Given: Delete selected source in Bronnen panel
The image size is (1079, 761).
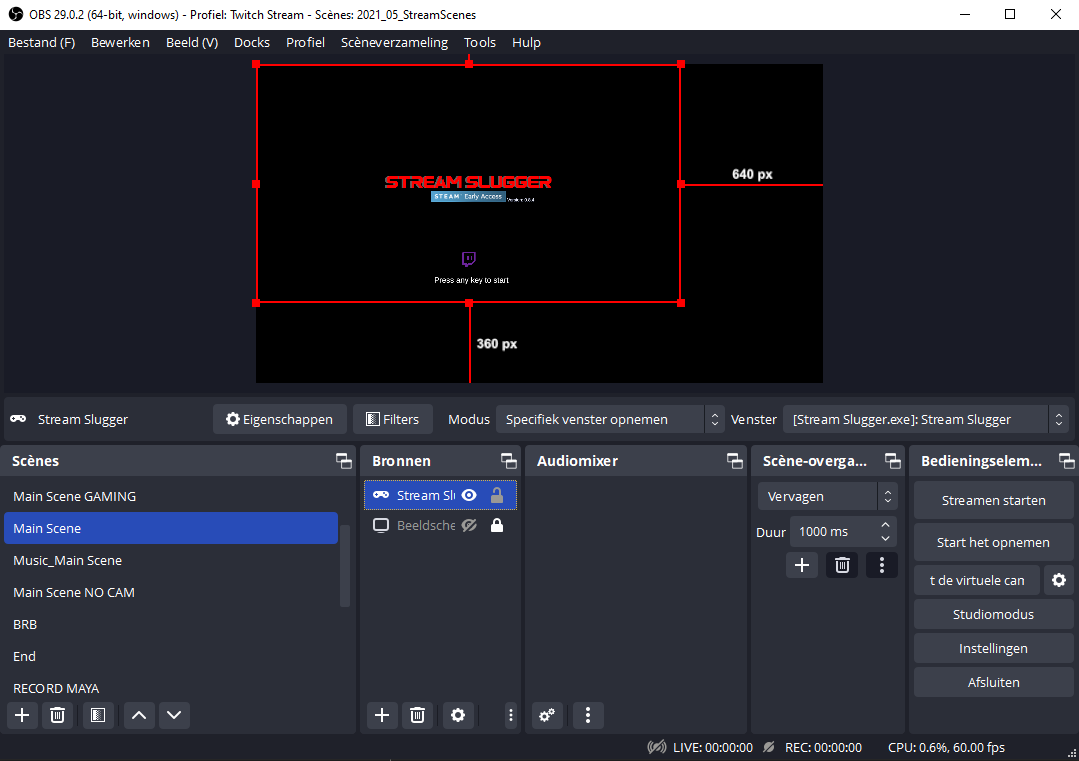Looking at the screenshot, I should tap(417, 715).
